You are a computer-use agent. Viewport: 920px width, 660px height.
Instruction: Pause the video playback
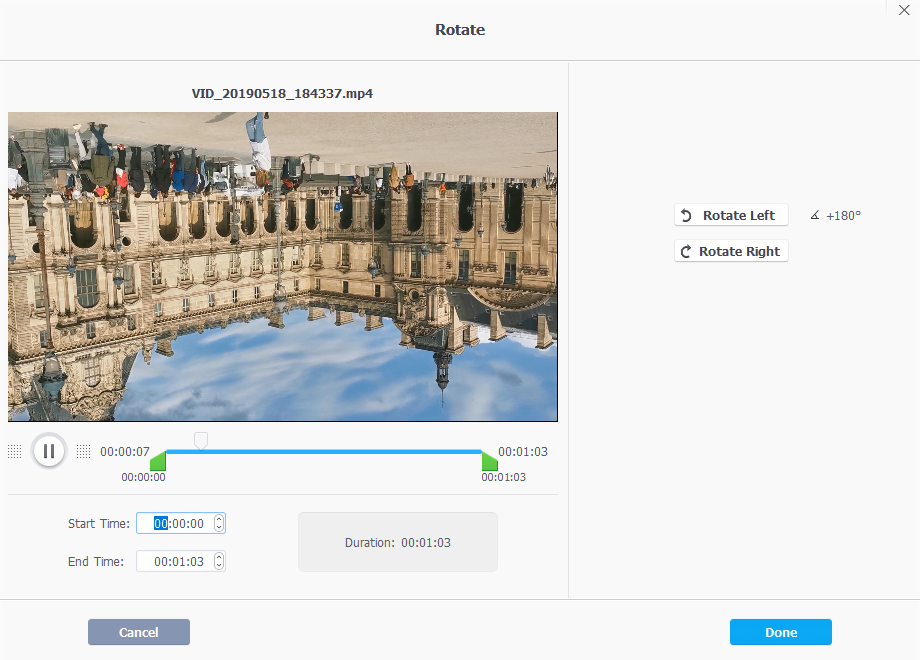coord(48,451)
